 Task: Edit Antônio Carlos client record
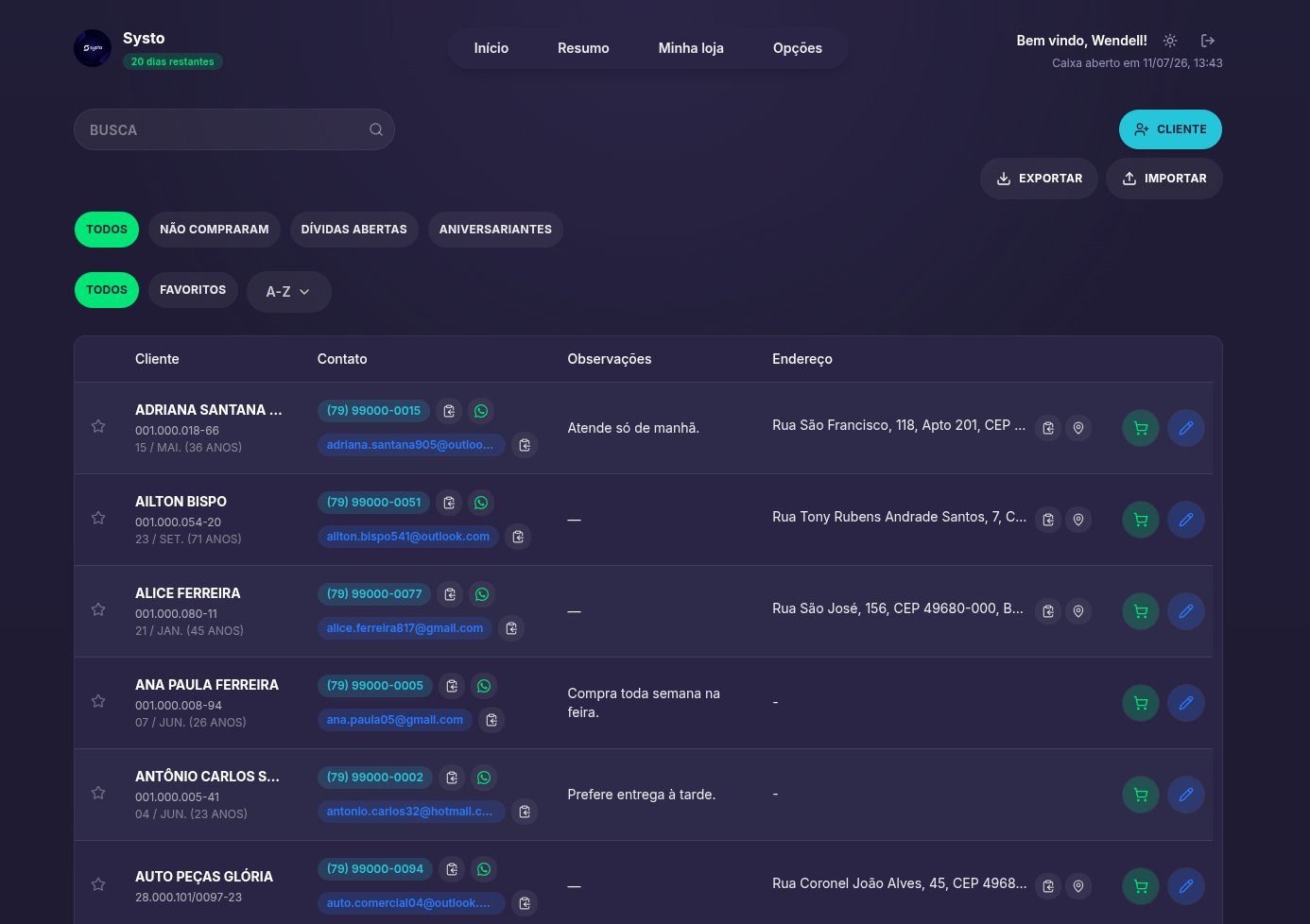coord(1186,795)
